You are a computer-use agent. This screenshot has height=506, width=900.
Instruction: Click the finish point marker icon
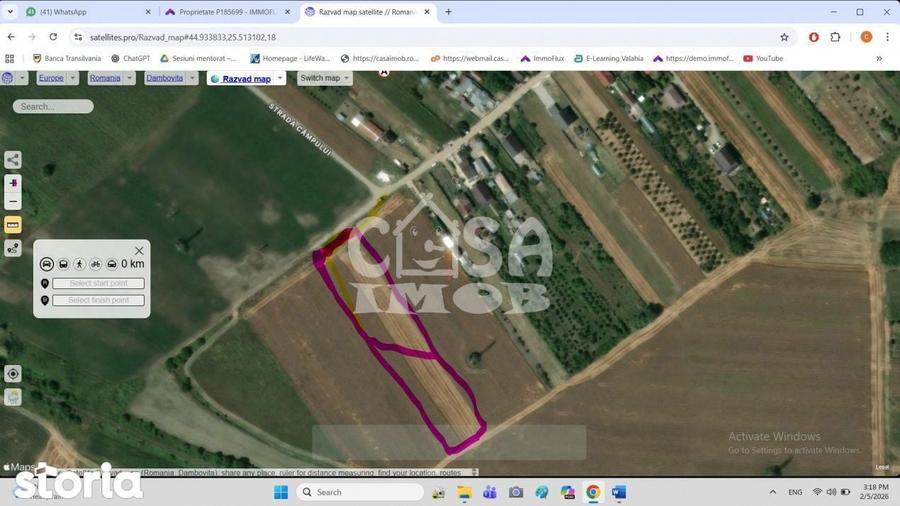point(45,300)
